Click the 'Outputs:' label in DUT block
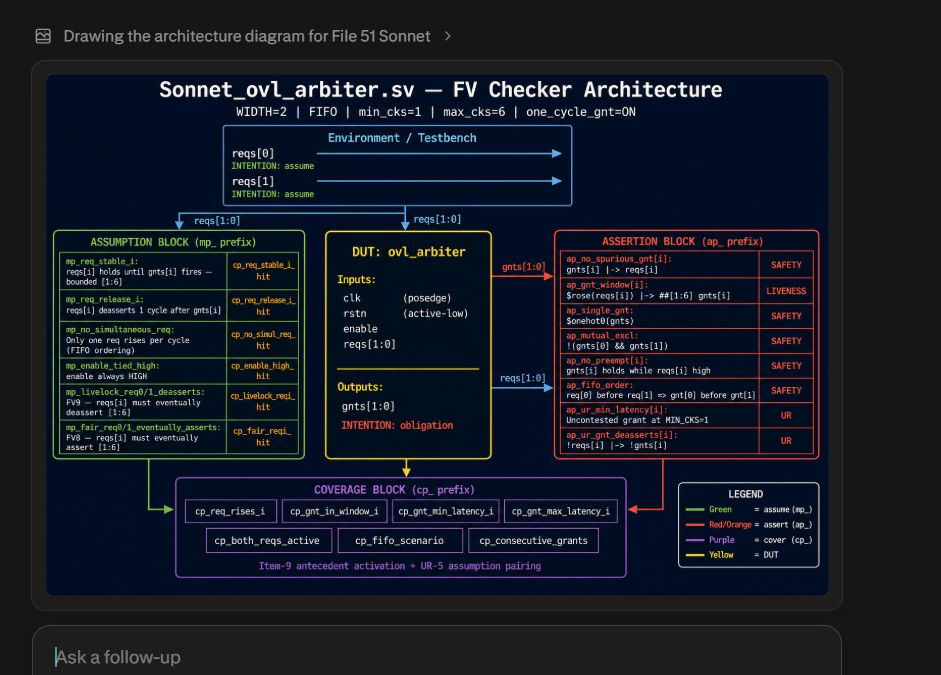 pyautogui.click(x=360, y=387)
